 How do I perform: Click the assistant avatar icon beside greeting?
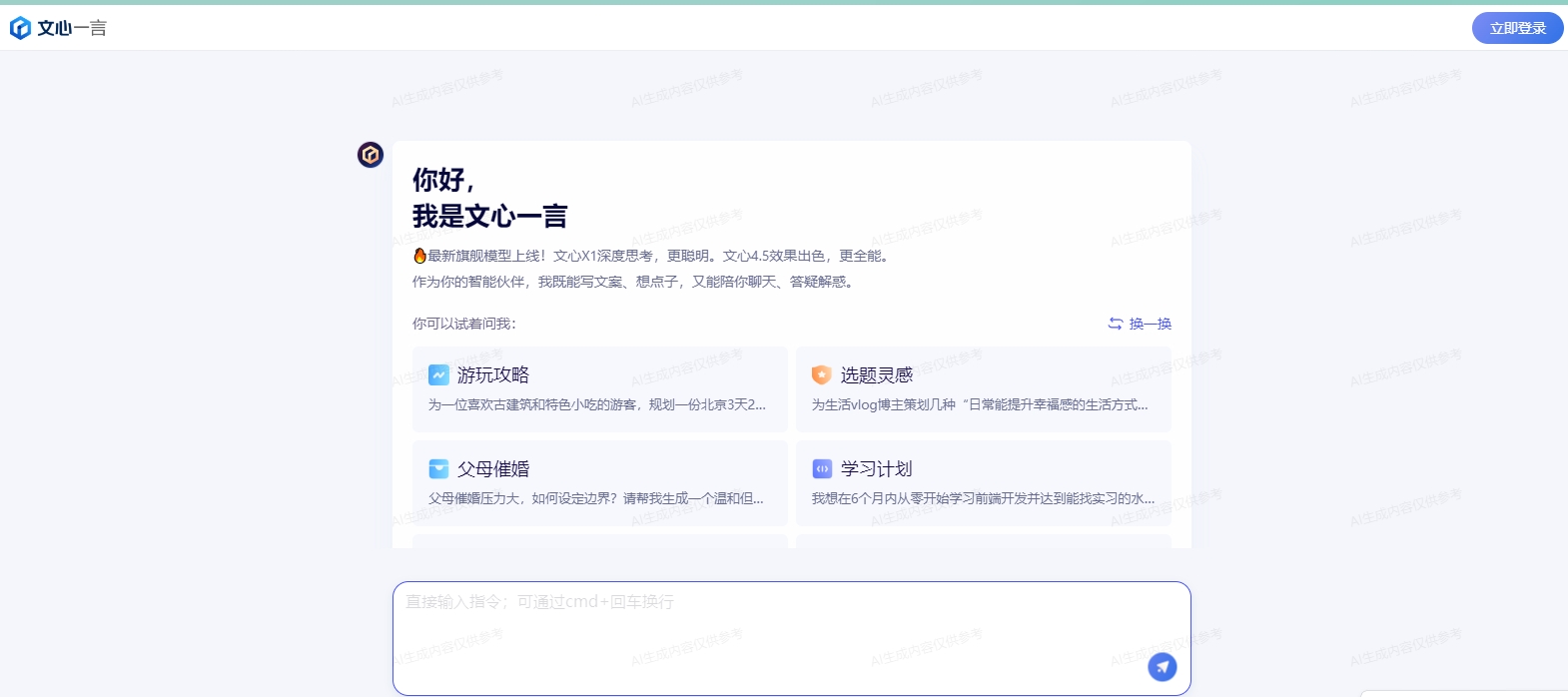click(371, 155)
